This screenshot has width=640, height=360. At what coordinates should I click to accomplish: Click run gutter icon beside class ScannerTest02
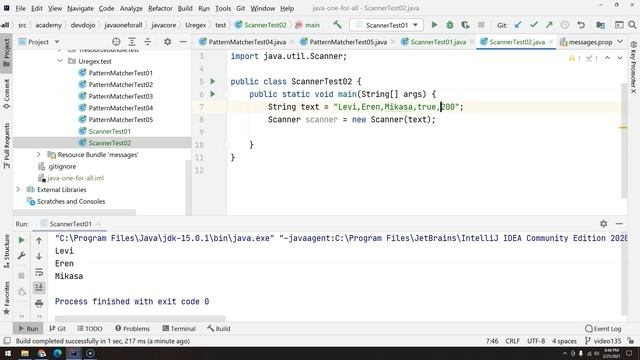213,81
